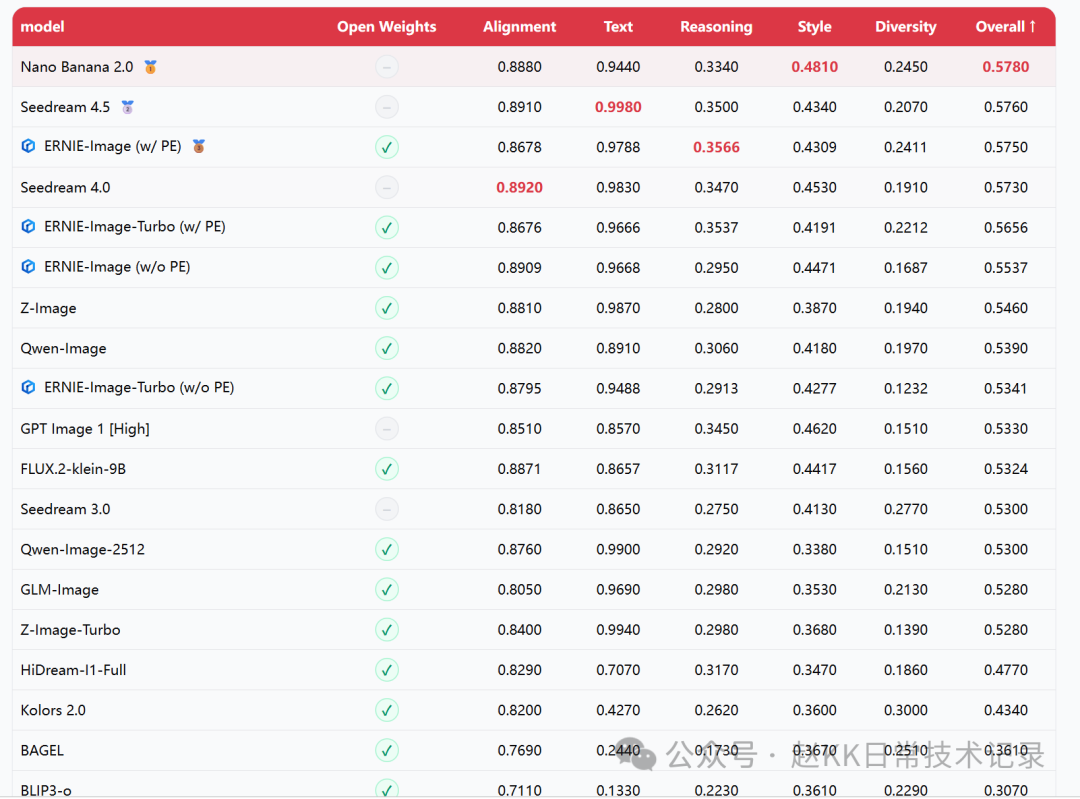Click the silver medal icon beside Seedream 4.5
The height and width of the screenshot is (799, 1080).
(127, 107)
